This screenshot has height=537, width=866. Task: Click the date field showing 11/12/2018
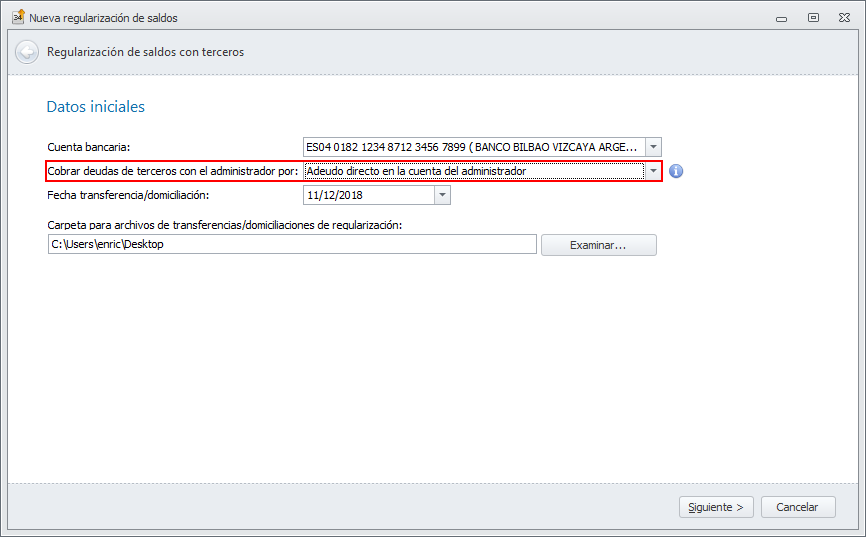pyautogui.click(x=368, y=195)
